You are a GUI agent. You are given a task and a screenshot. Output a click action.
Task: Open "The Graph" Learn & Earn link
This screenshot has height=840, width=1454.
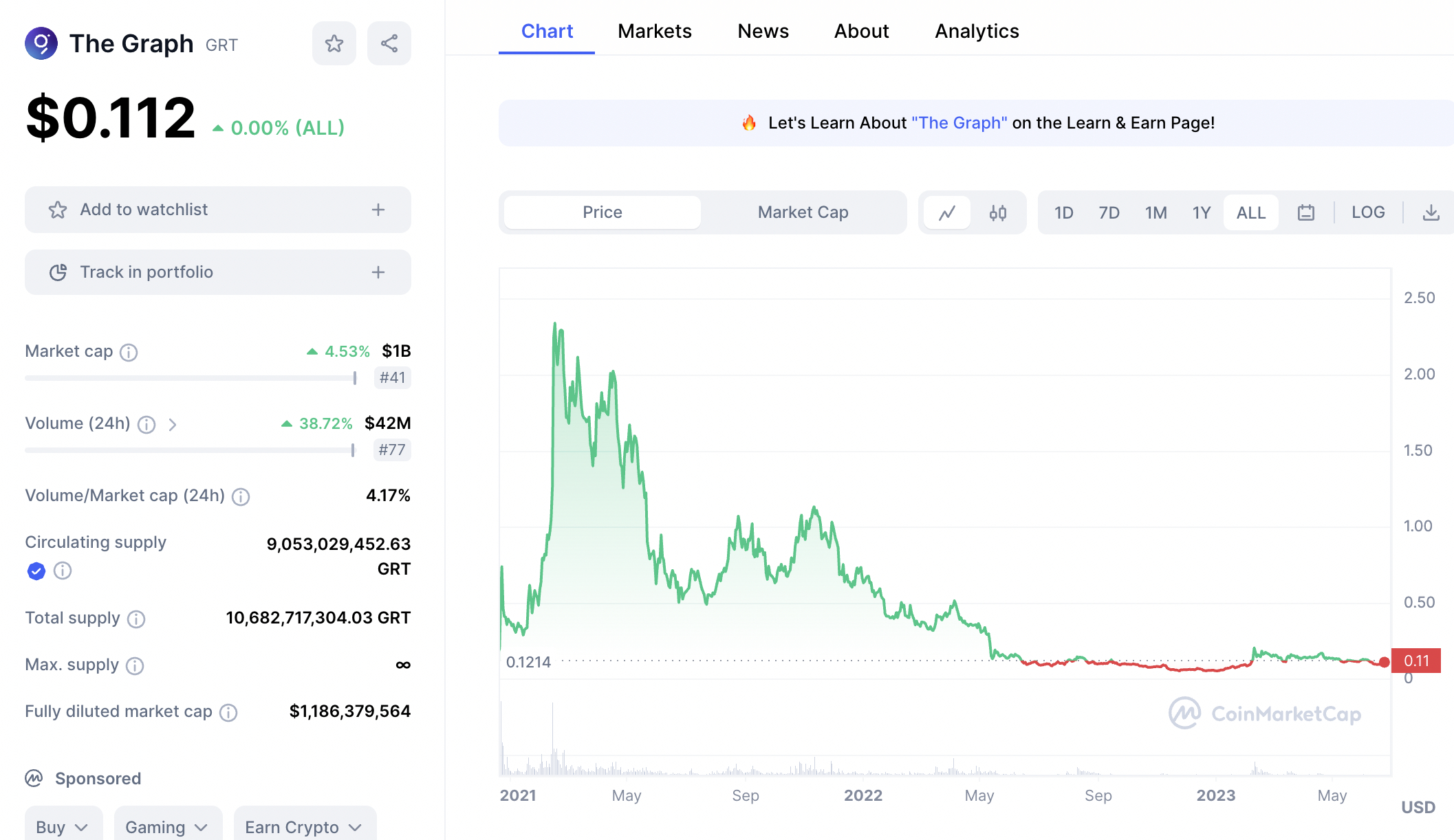(x=959, y=123)
